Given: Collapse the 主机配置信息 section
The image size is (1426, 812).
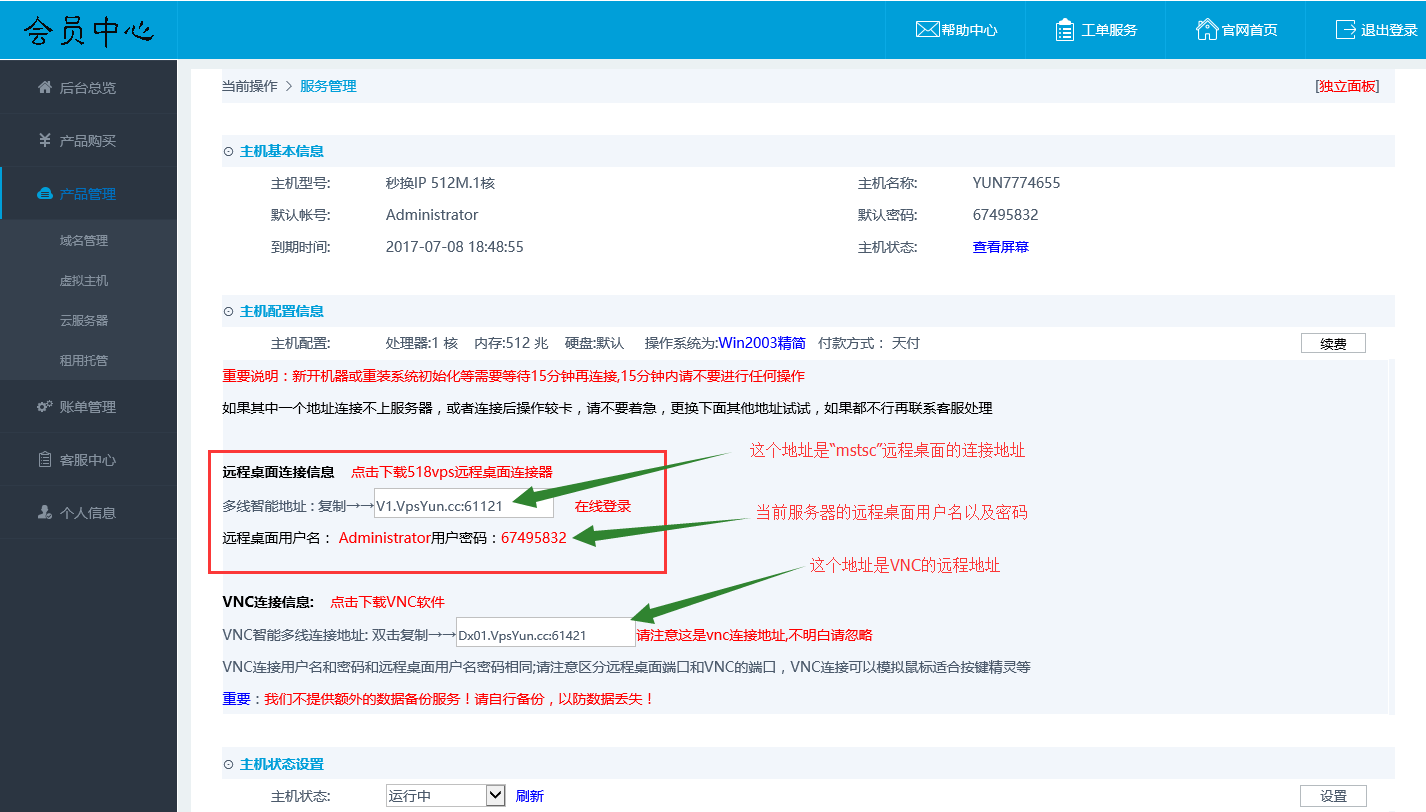Looking at the screenshot, I should coord(229,311).
